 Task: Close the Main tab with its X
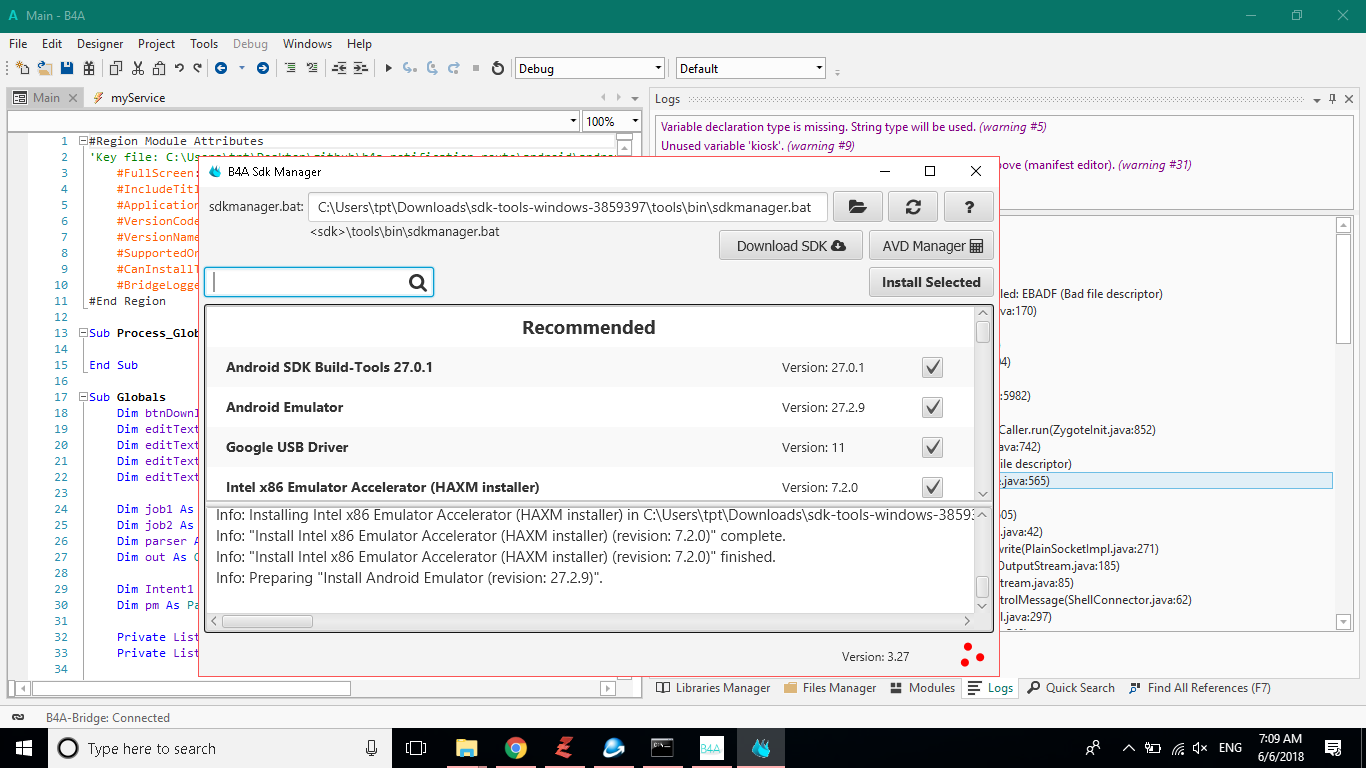point(72,98)
